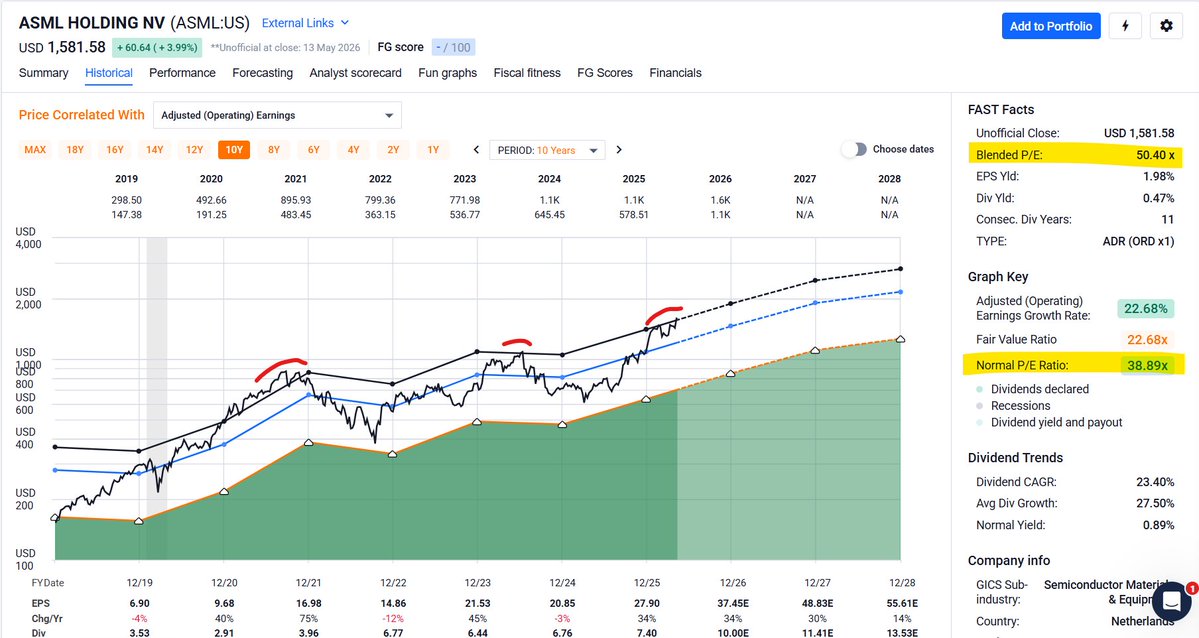The width and height of the screenshot is (1199, 638).
Task: Select the MAX time range button
Action: tap(35, 150)
